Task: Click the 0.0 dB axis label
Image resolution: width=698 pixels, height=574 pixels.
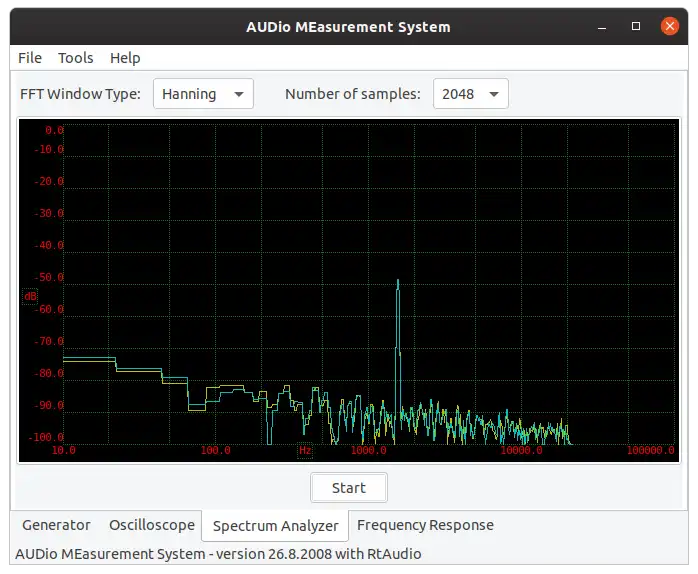Action: pos(54,130)
